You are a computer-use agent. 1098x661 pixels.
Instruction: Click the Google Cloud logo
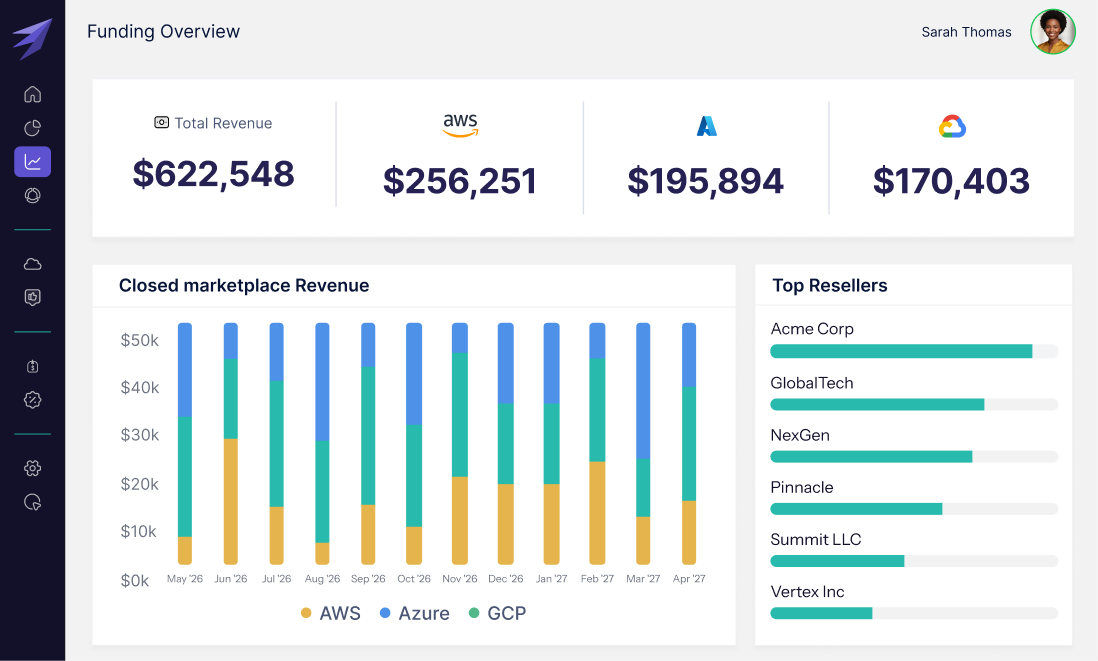coord(952,126)
